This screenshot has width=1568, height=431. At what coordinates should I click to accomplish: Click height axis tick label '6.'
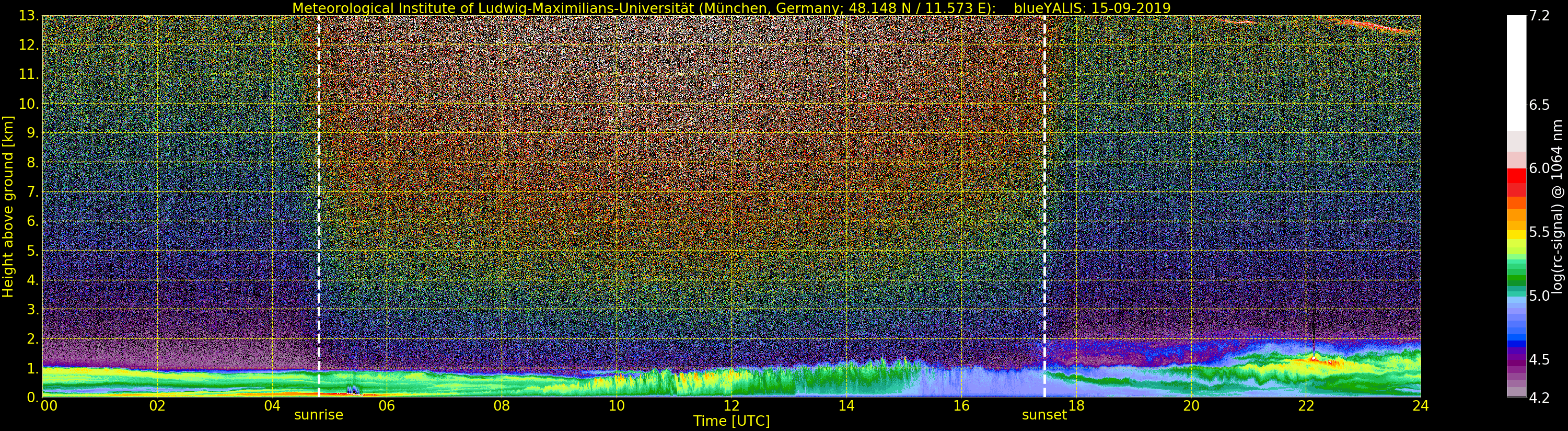[x=33, y=221]
